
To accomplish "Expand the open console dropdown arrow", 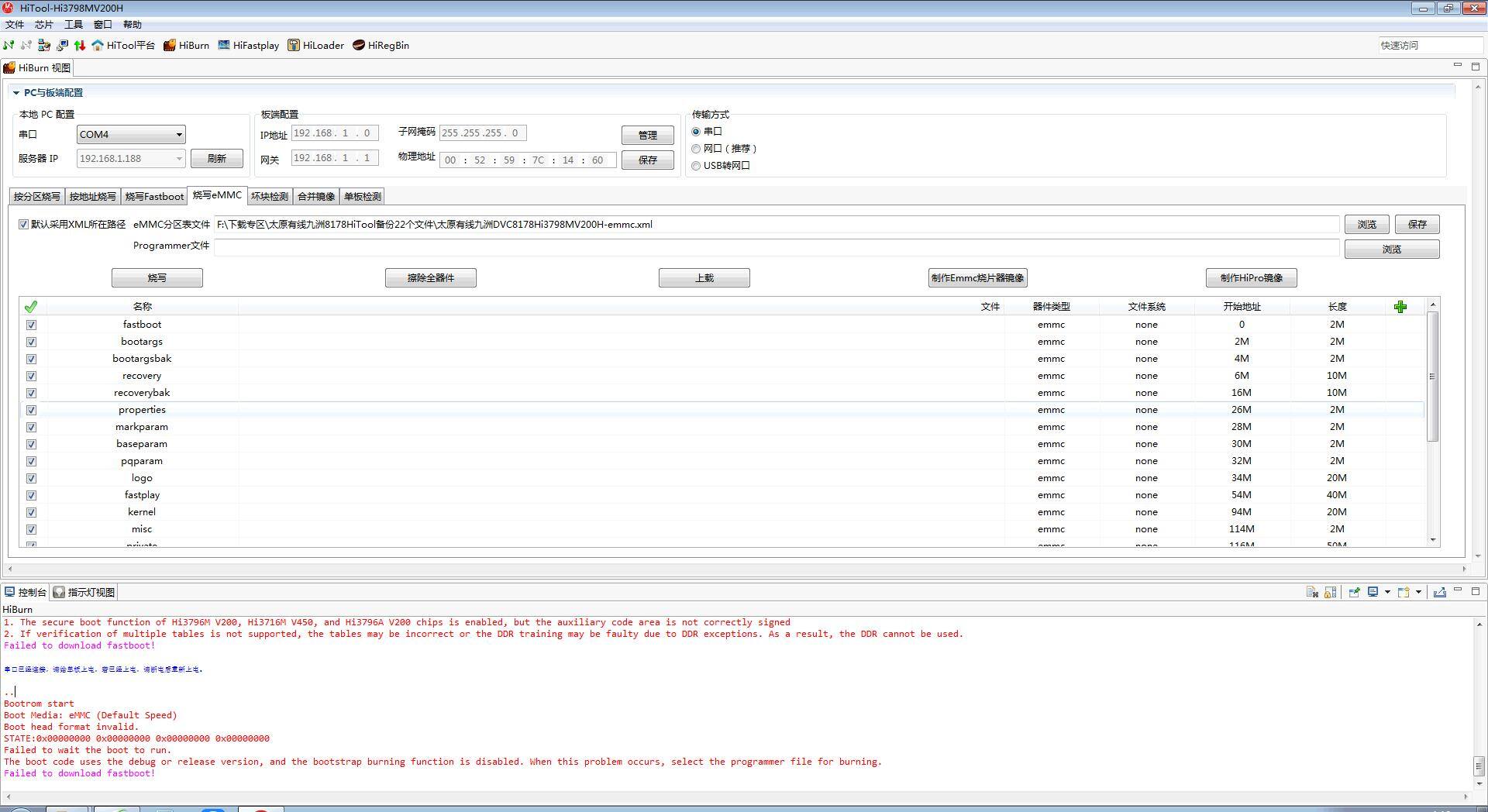I will click(1419, 593).
